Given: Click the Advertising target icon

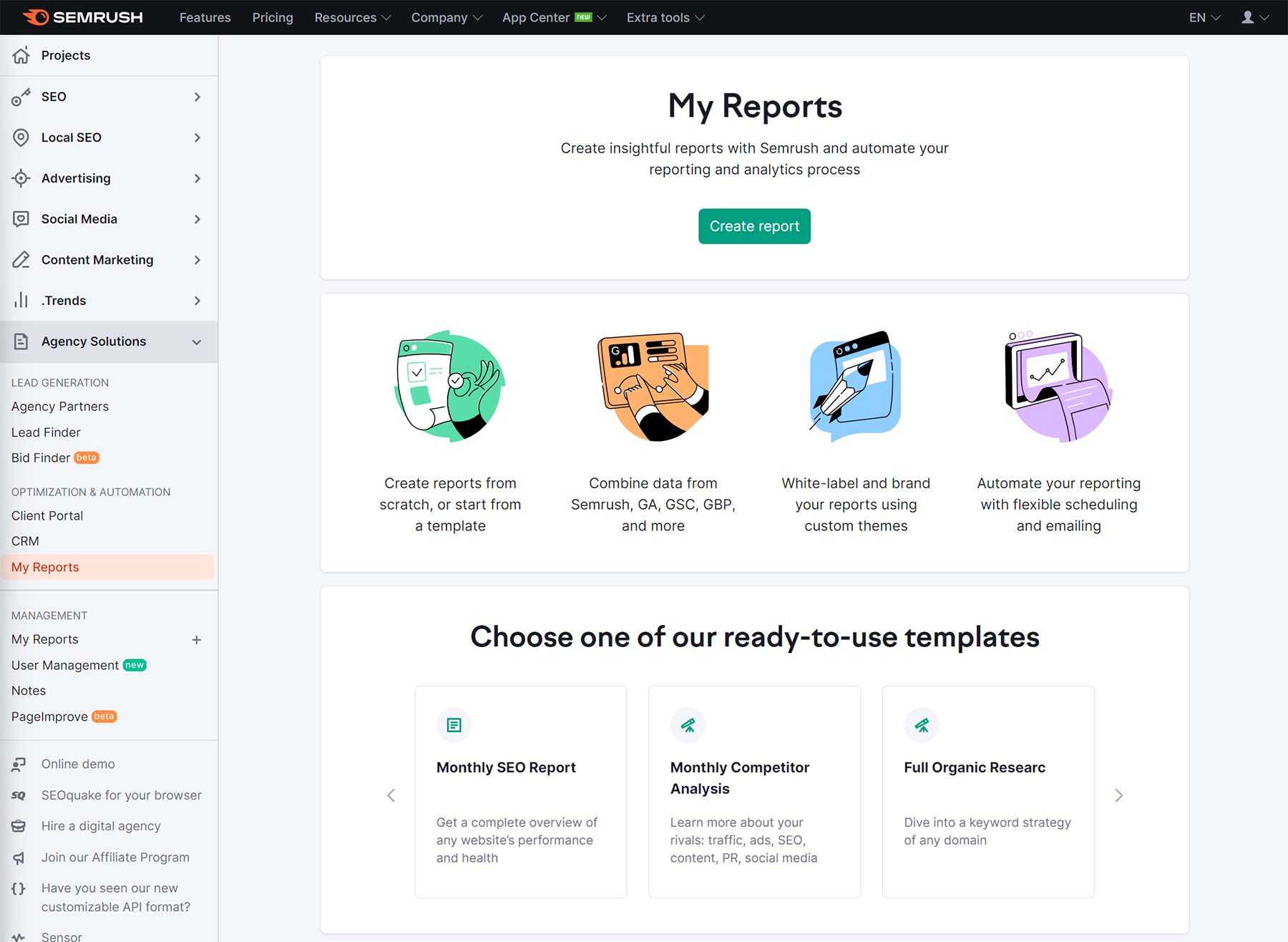Looking at the screenshot, I should (21, 178).
